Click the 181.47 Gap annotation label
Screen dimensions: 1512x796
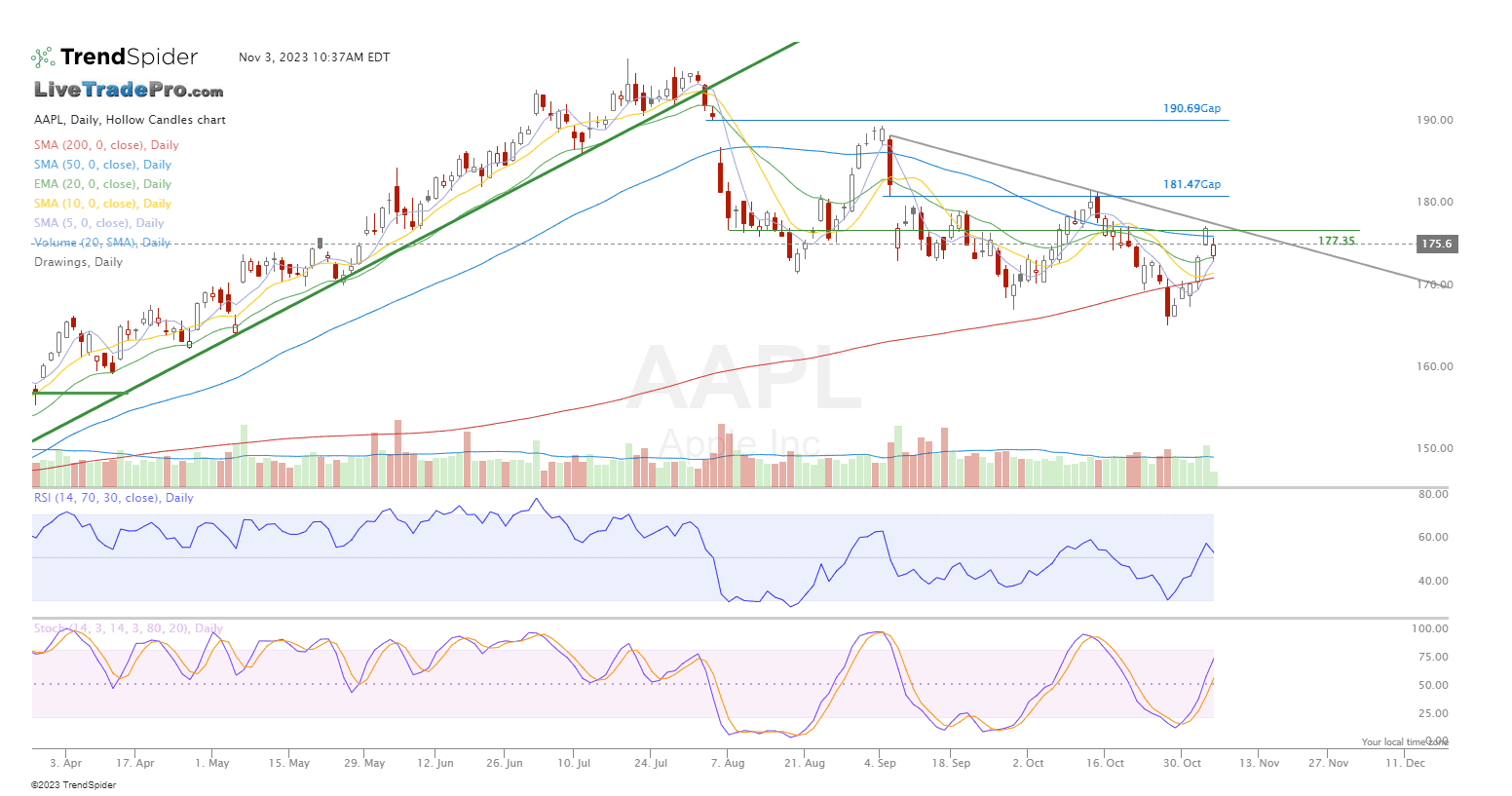(x=1191, y=184)
